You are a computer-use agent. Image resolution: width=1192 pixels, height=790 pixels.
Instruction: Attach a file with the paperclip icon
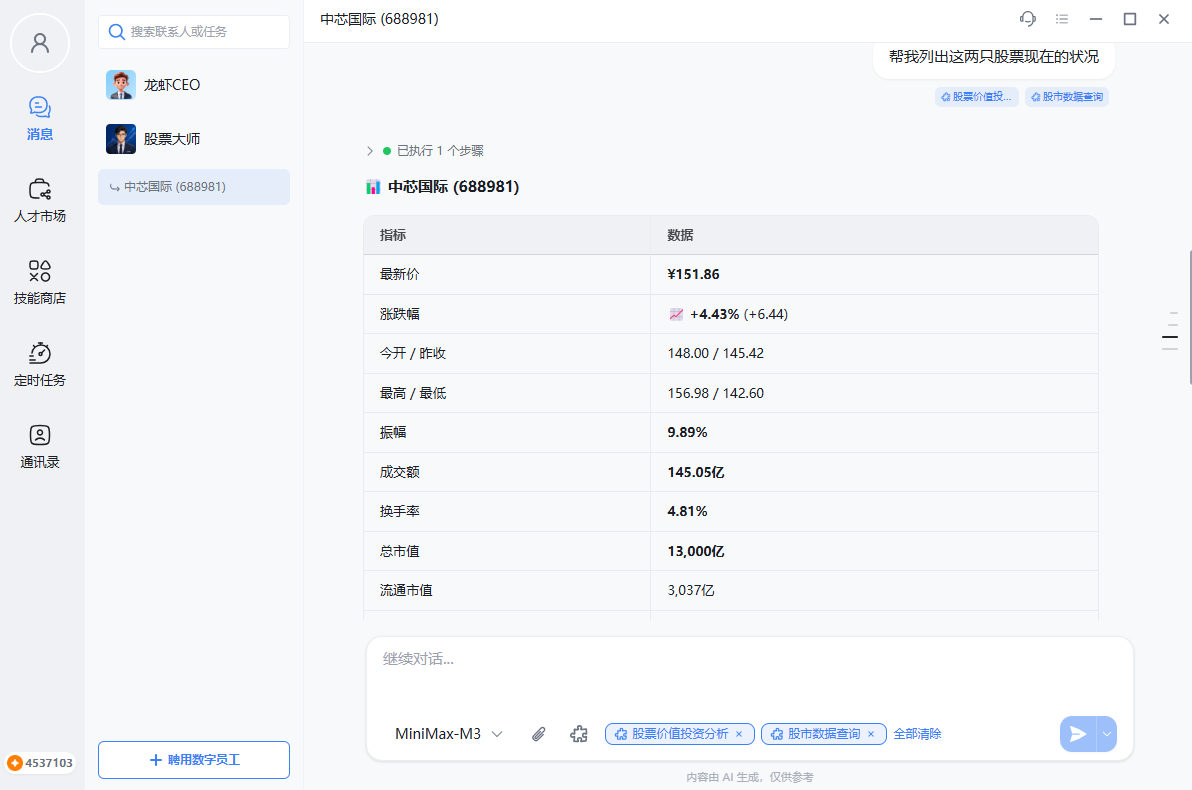tap(538, 734)
